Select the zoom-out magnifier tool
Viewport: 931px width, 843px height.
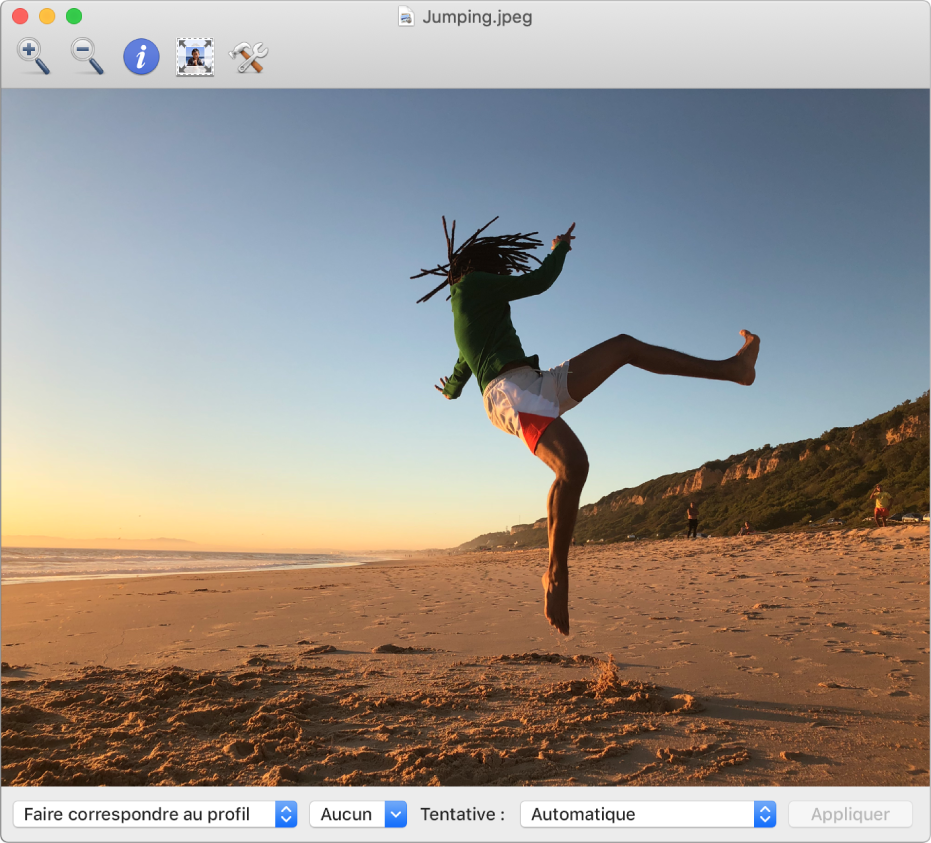[87, 57]
